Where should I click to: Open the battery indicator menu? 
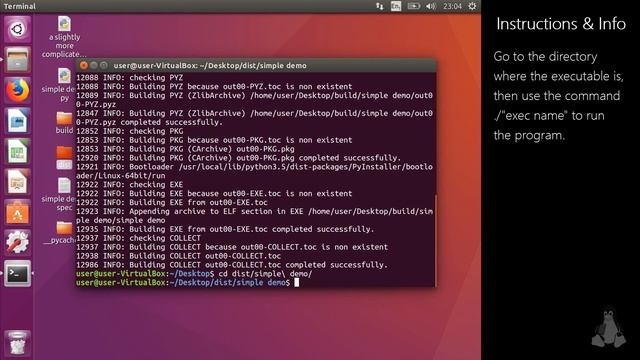coord(413,6)
